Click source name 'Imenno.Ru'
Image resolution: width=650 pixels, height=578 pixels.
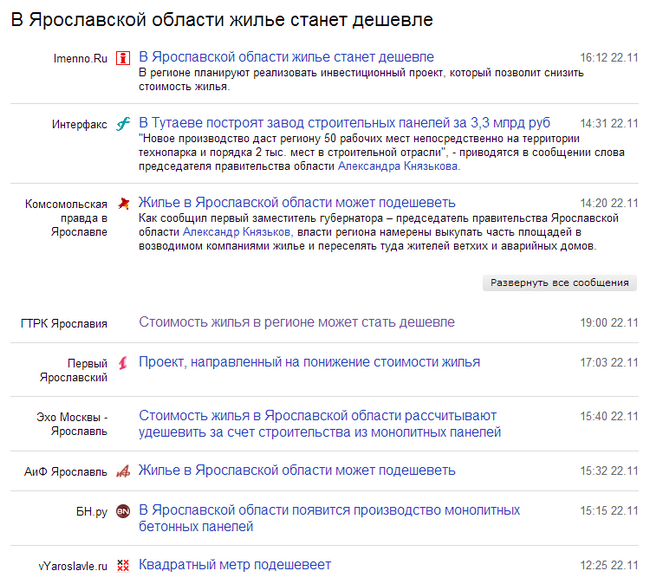(80, 58)
